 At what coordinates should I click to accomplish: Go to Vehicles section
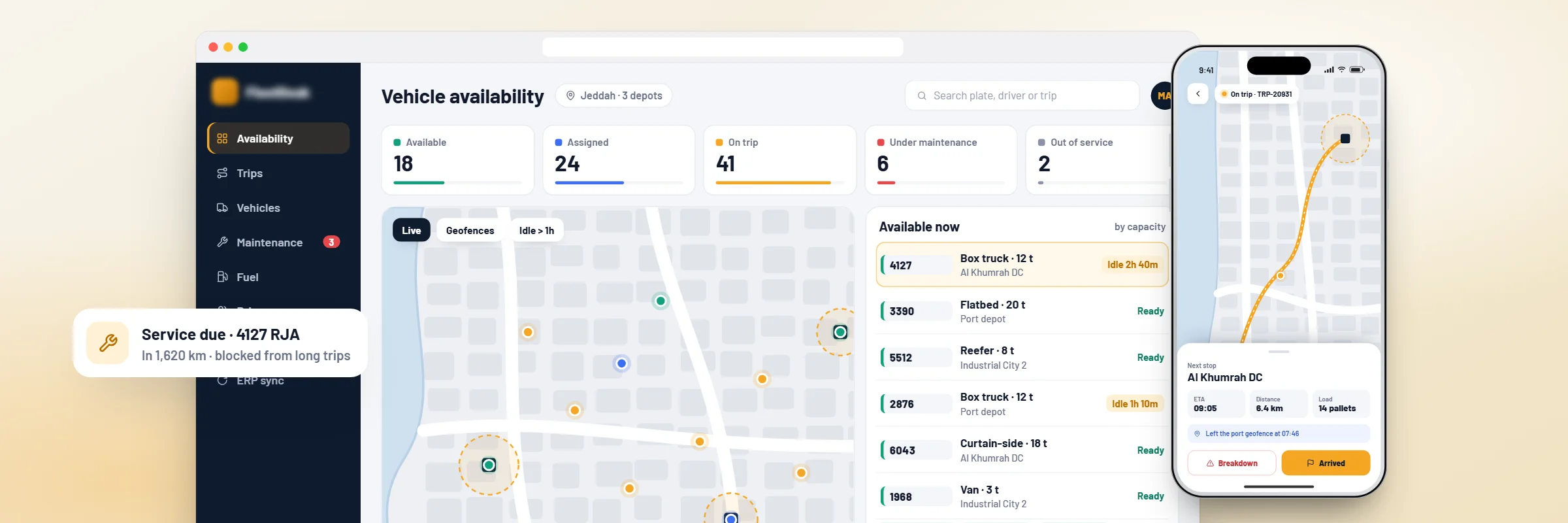(278, 208)
